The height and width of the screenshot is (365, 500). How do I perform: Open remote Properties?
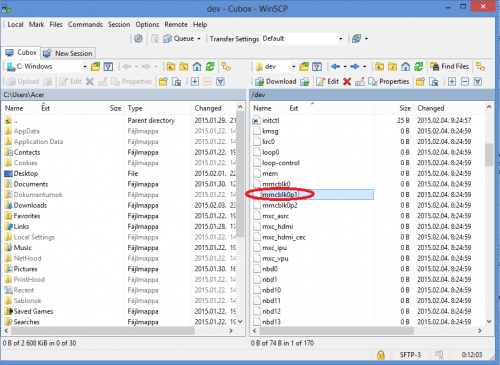point(389,82)
